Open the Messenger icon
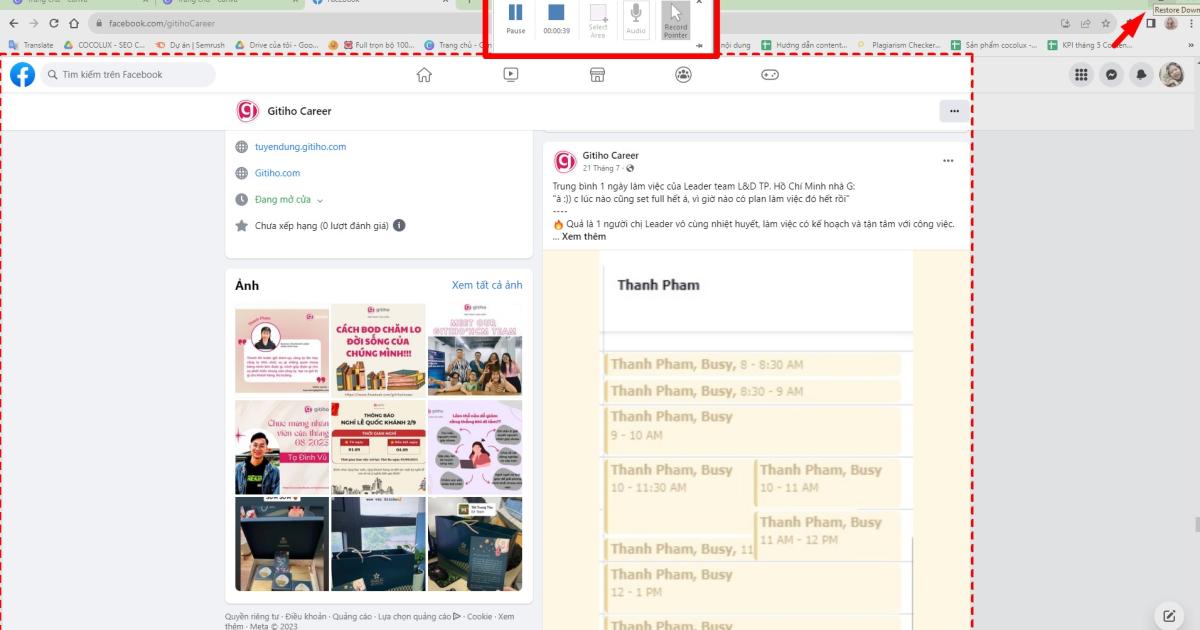The image size is (1200, 630). [x=1111, y=74]
